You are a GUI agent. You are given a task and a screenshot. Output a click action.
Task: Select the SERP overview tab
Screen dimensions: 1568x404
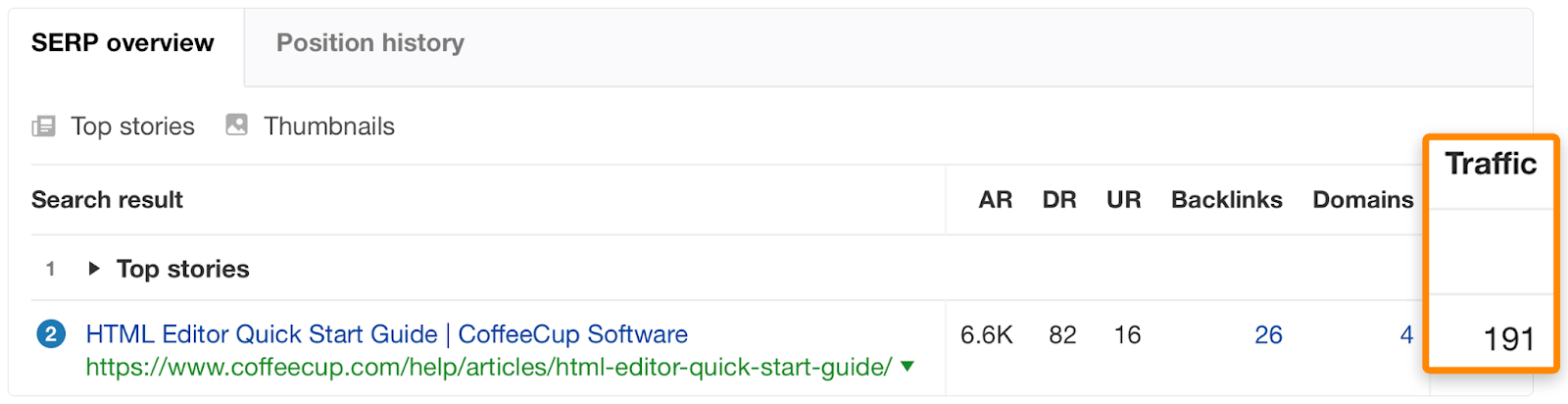point(122,43)
